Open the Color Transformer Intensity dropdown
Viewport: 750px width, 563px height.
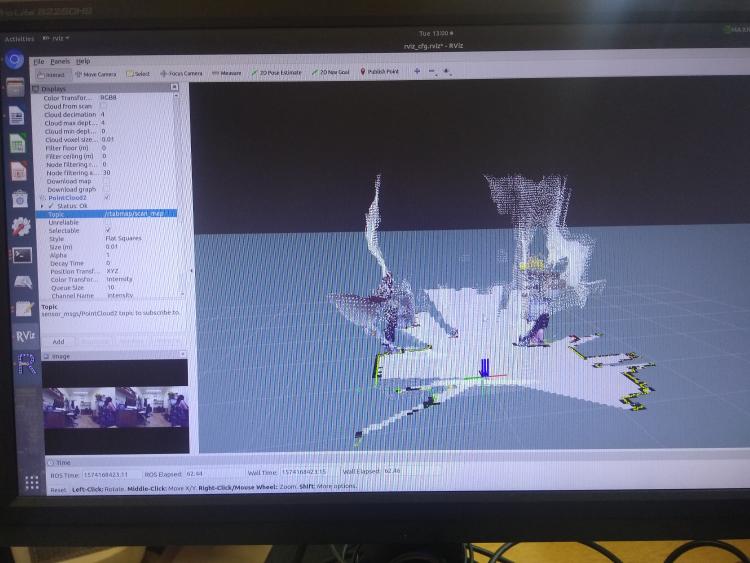point(138,279)
